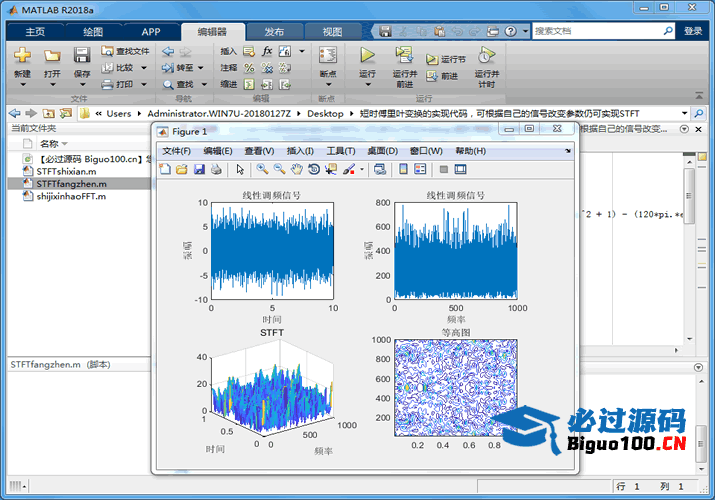Viewport: 715px width, 500px height.
Task: Open a file with 打开 icon
Action: click(52, 56)
